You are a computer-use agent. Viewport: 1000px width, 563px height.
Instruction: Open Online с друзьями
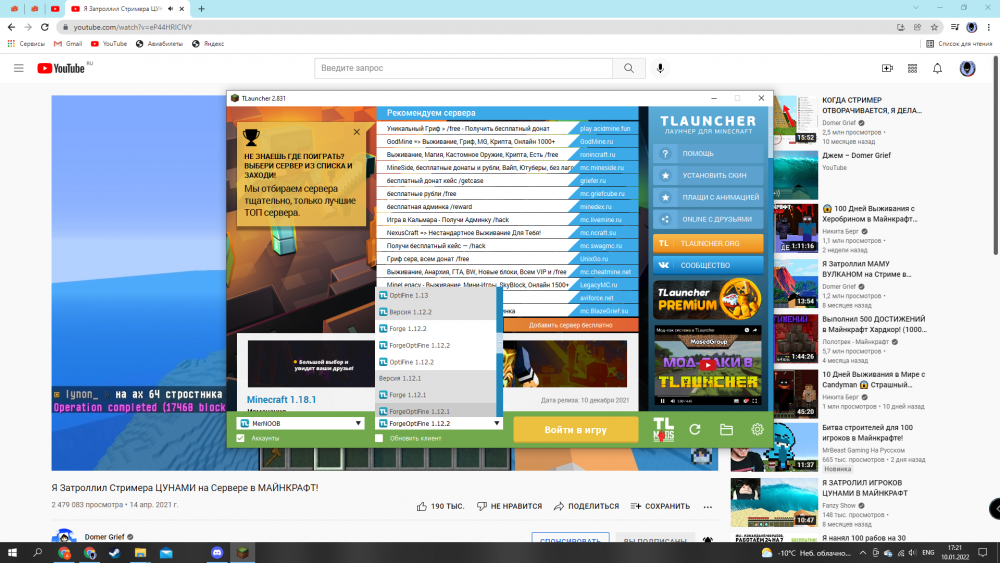tap(708, 219)
